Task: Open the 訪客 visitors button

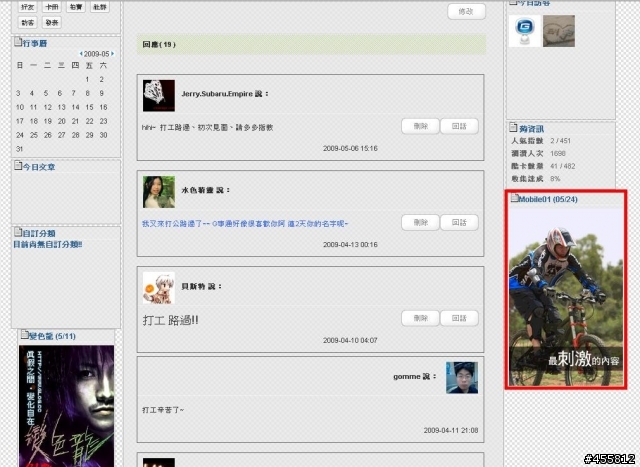Action: pos(28,22)
